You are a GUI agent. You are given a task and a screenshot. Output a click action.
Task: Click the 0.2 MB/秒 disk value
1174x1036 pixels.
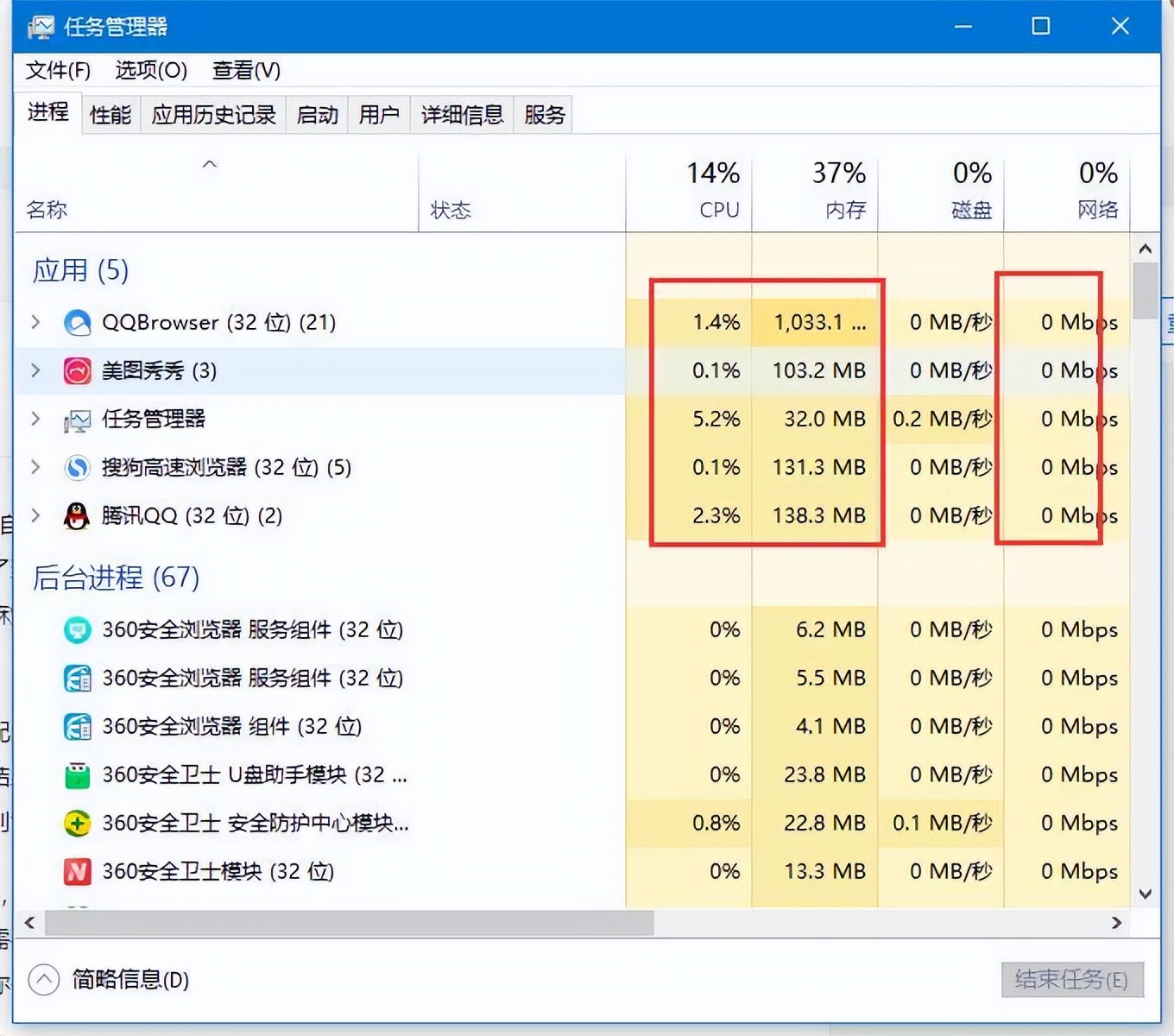(x=943, y=420)
